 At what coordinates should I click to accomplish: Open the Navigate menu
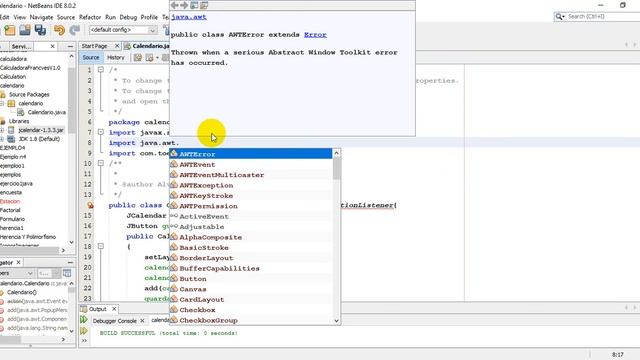coord(41,17)
